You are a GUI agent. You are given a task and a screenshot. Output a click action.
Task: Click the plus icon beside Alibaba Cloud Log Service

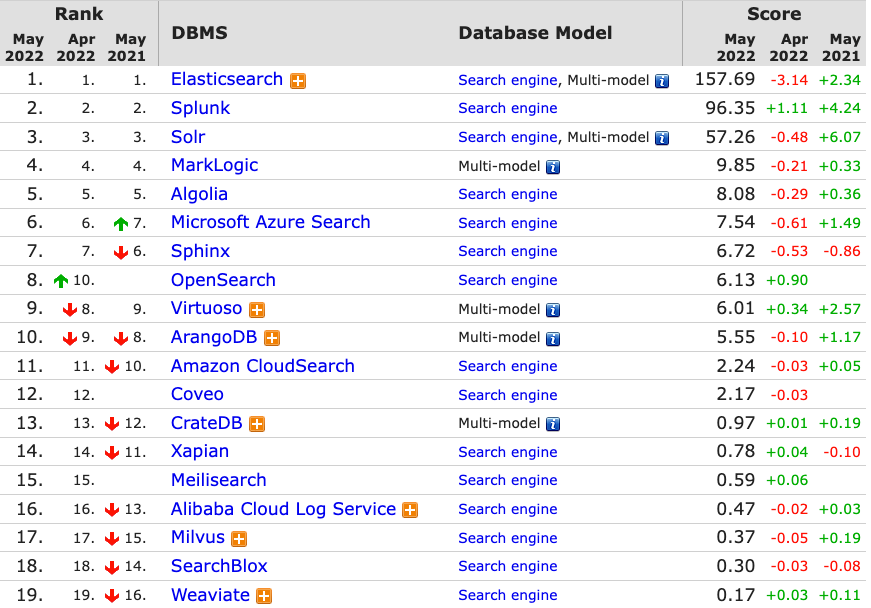(410, 510)
